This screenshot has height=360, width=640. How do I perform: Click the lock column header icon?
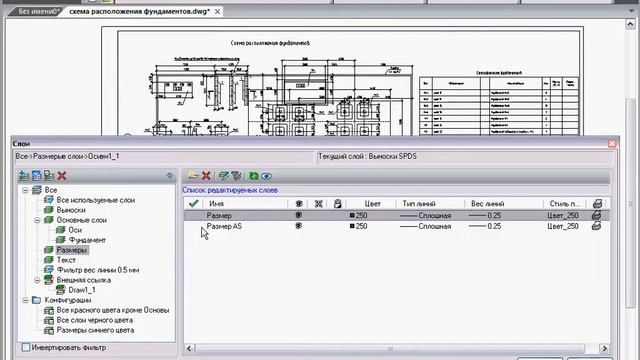(338, 203)
